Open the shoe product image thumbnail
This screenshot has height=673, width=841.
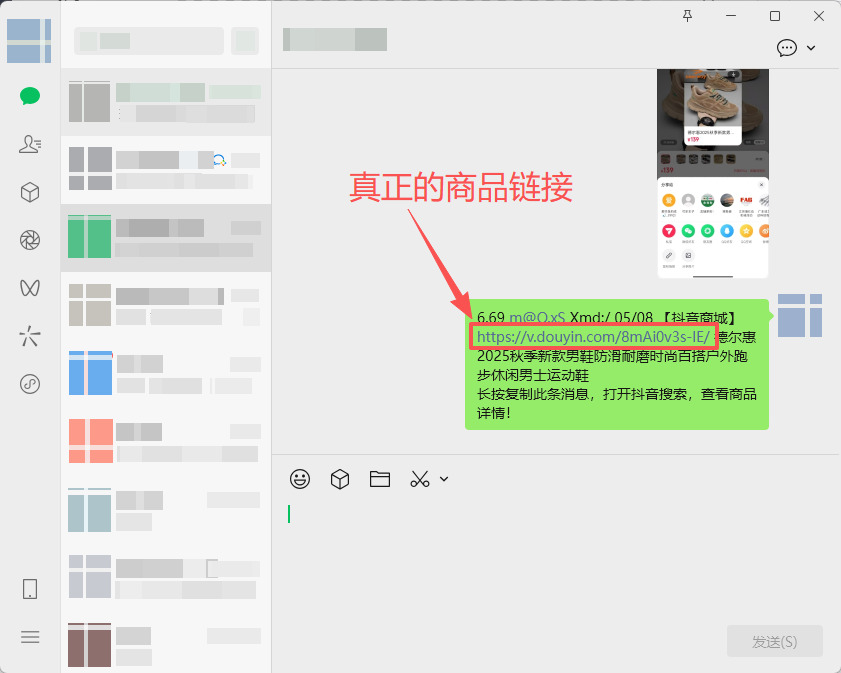click(713, 173)
